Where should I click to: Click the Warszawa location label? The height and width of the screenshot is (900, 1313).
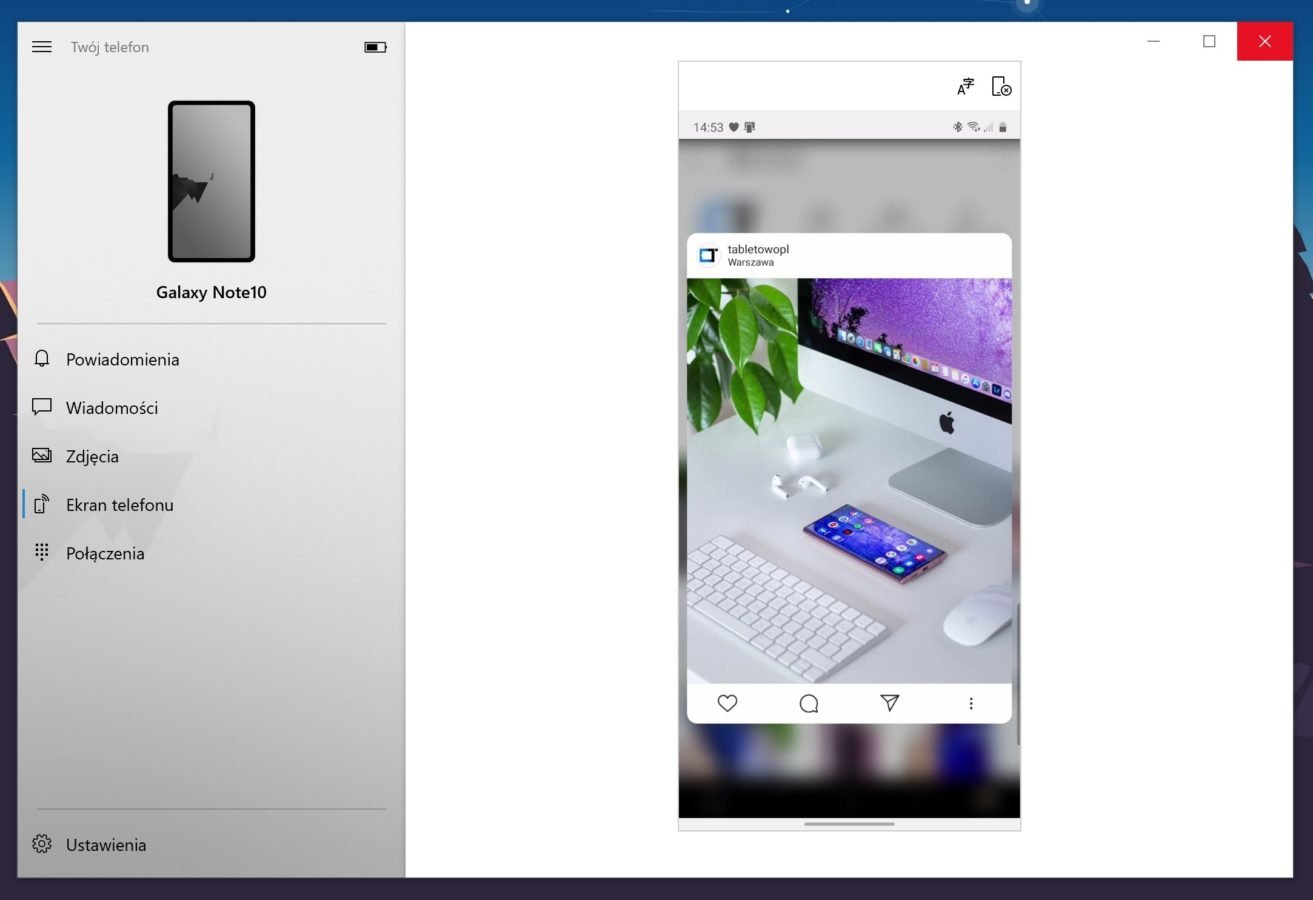[x=751, y=263]
